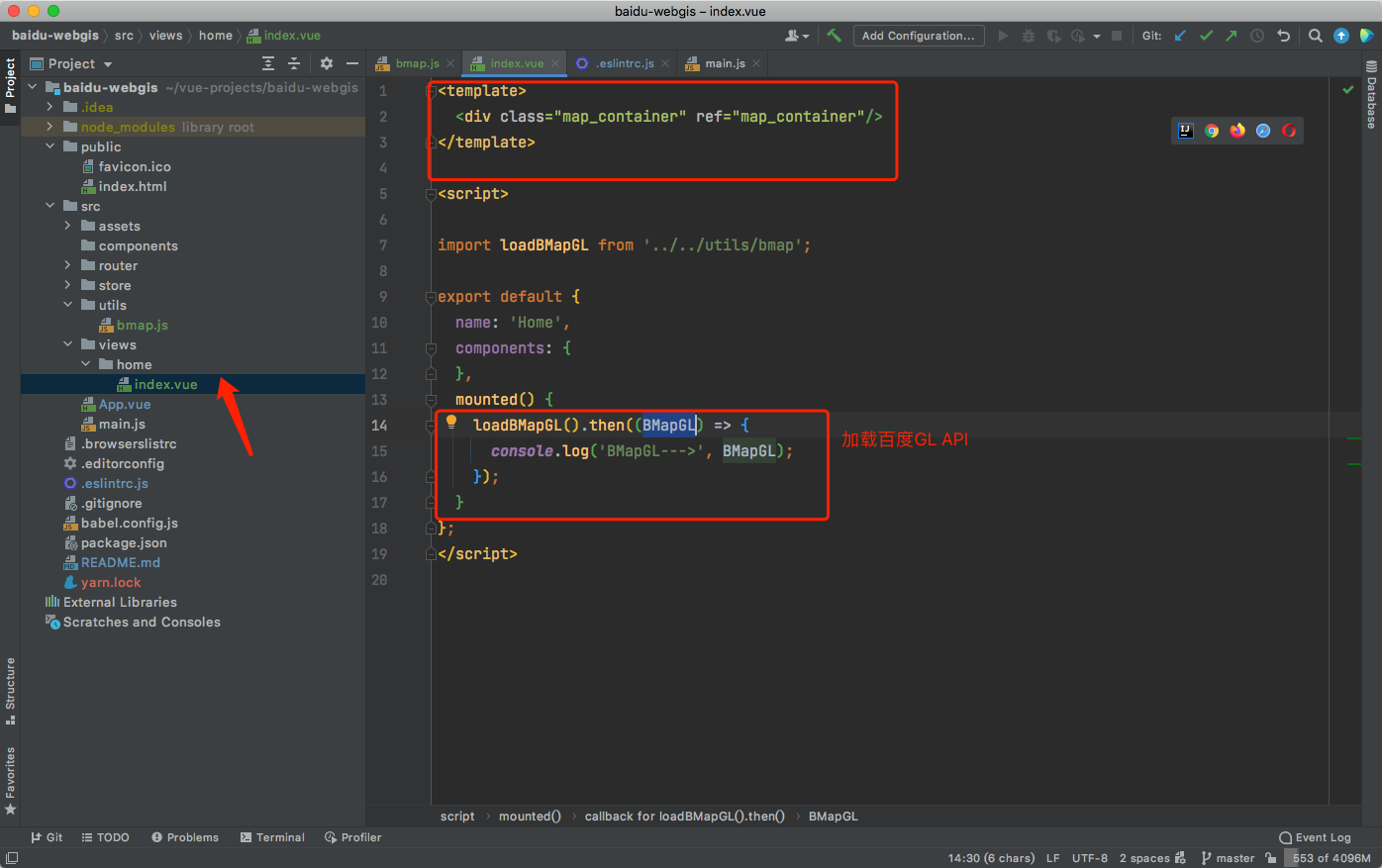Image resolution: width=1382 pixels, height=868 pixels.
Task: Open the code-with-me user dropdown
Action: pos(797,36)
